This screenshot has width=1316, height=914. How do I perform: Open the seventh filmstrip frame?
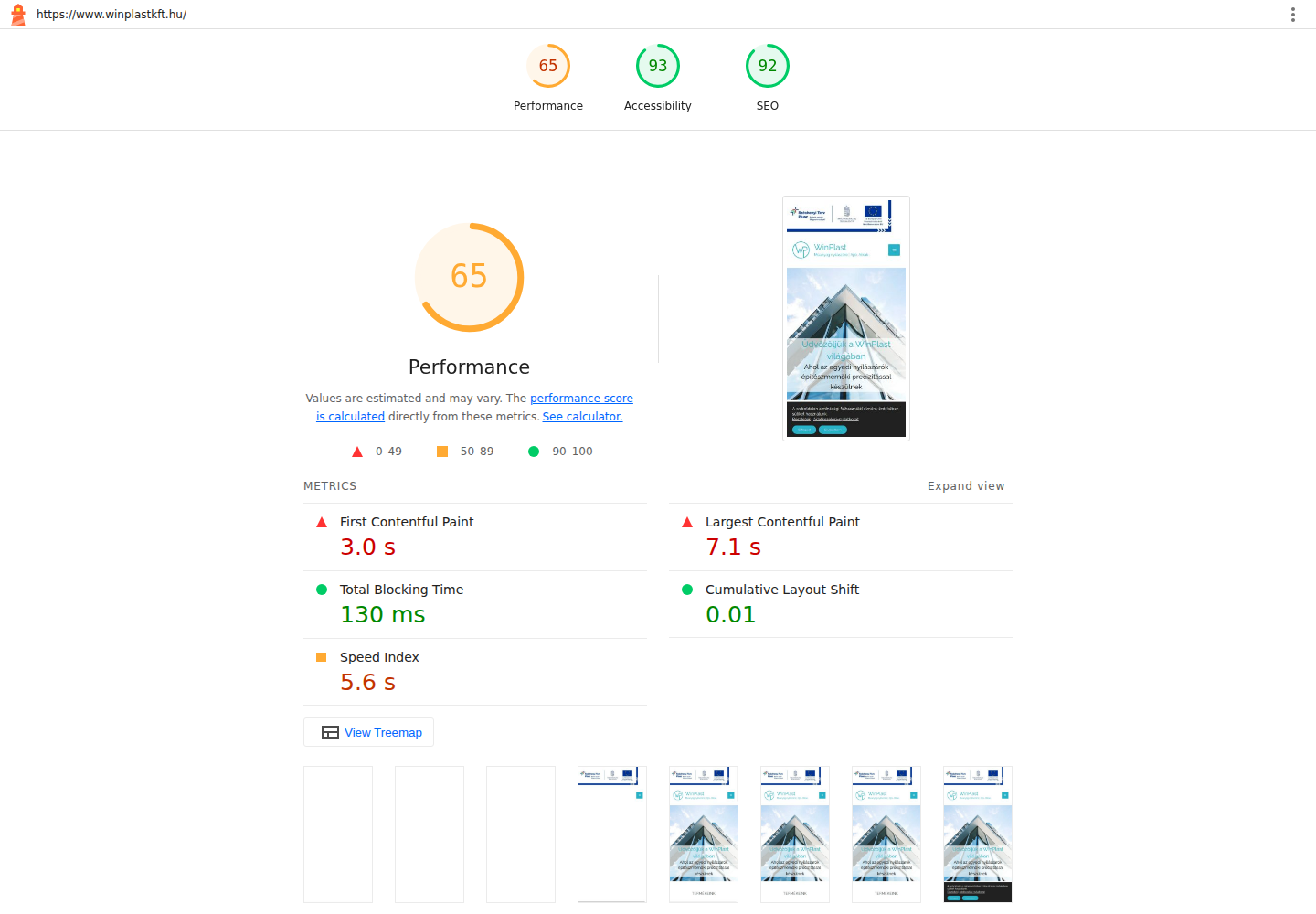click(x=886, y=834)
